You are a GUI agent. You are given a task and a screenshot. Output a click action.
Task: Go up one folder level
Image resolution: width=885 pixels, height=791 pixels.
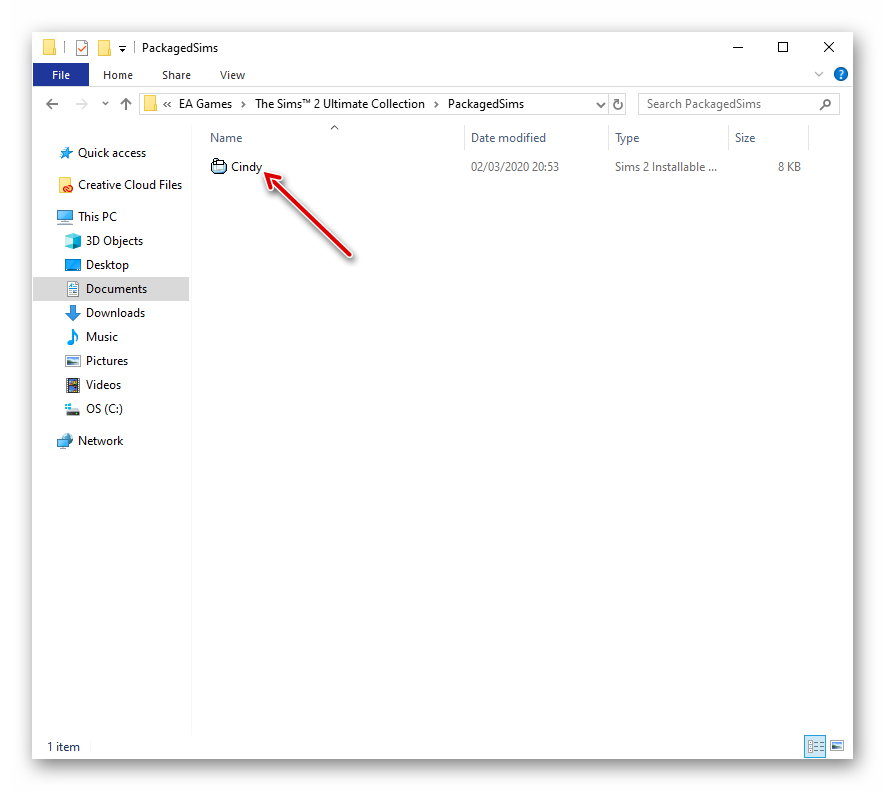[126, 104]
